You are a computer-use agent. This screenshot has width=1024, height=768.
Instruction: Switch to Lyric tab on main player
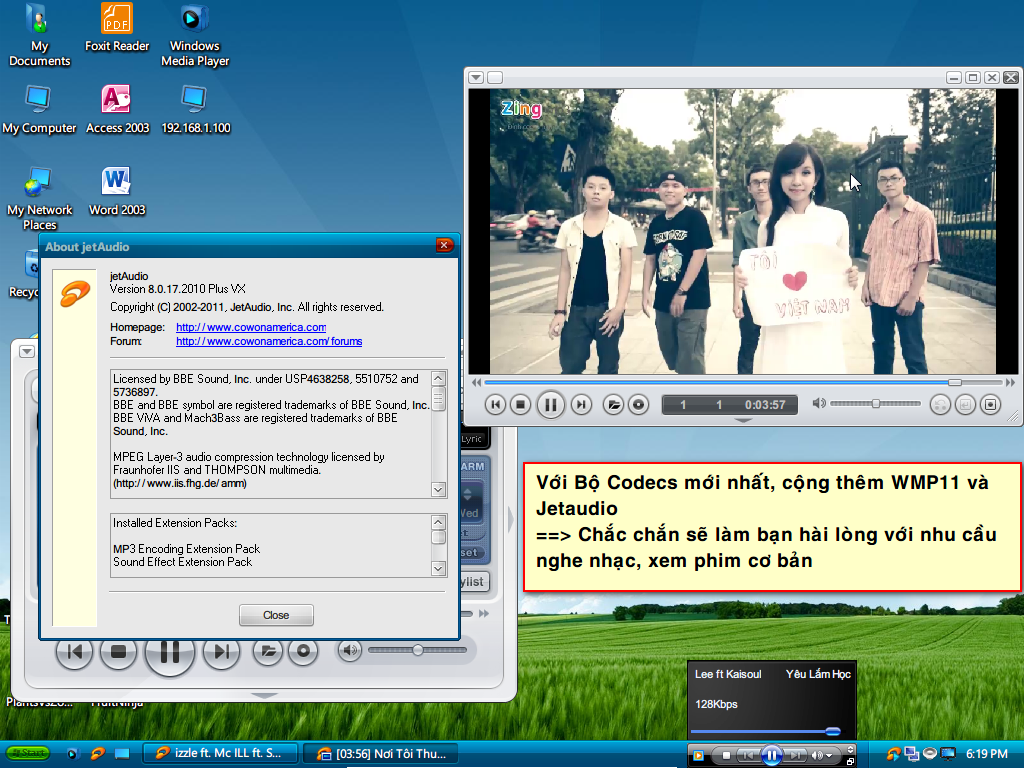[x=472, y=439]
